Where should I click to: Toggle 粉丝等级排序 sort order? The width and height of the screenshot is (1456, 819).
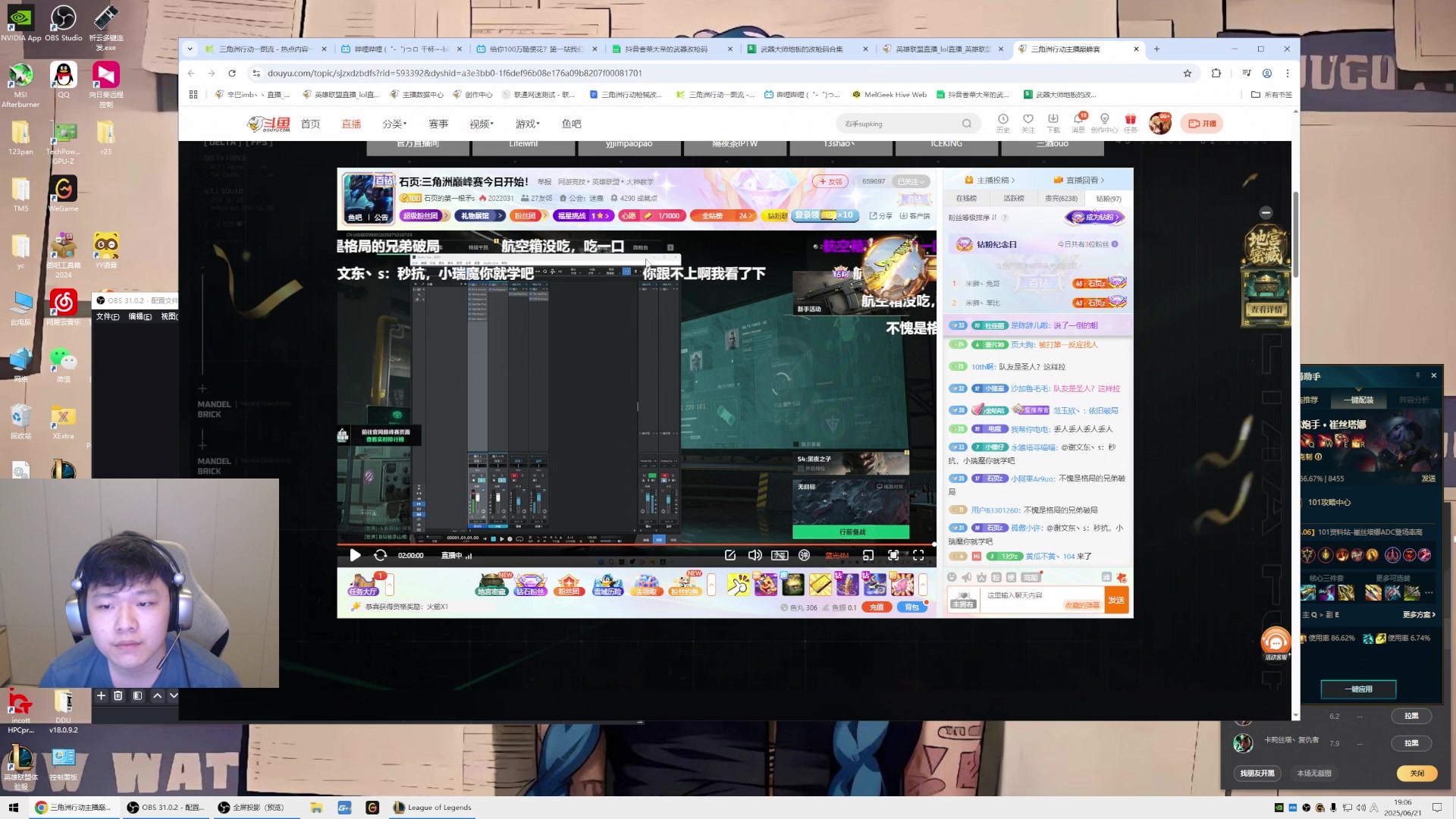[x=972, y=218]
